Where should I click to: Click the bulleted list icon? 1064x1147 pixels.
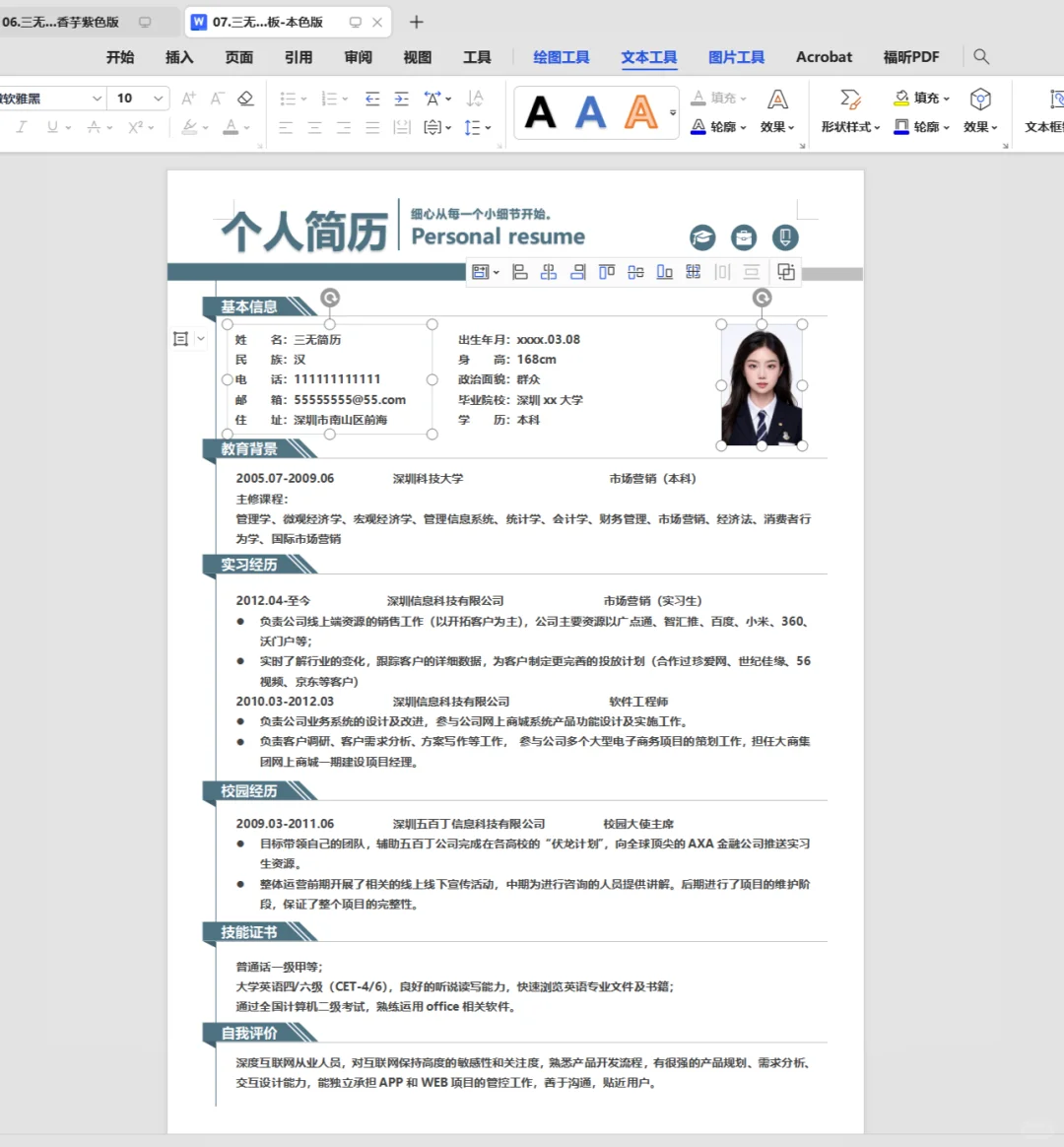pos(288,98)
